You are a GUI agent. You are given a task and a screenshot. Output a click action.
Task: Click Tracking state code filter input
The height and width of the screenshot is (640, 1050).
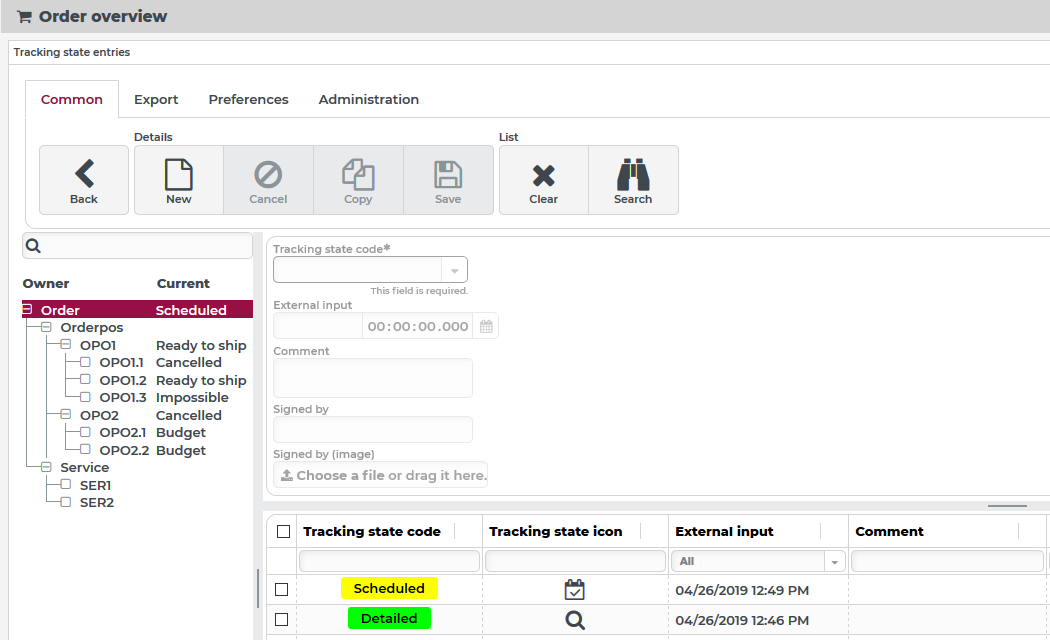(x=389, y=561)
